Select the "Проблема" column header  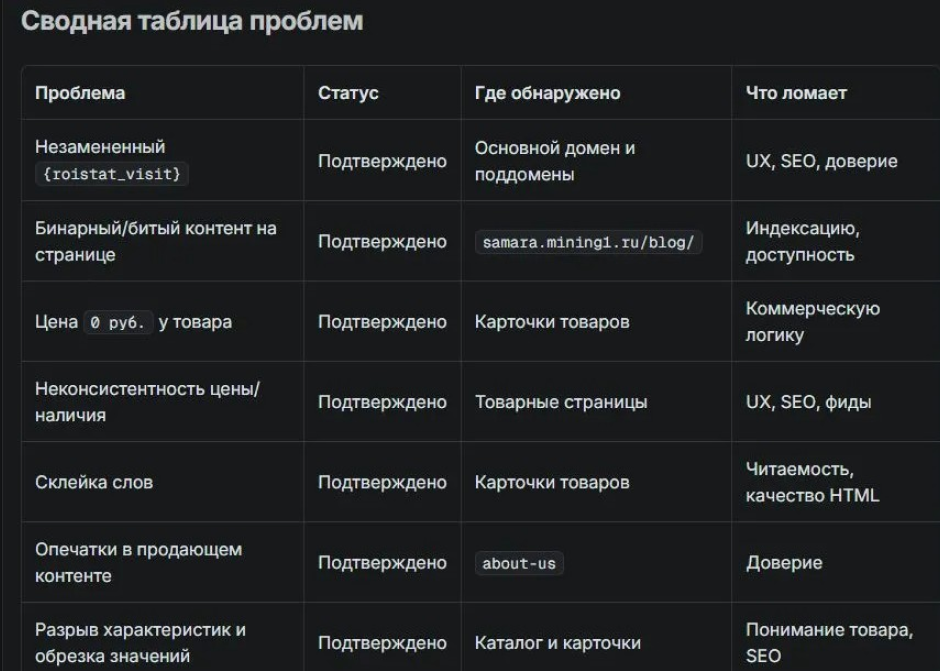(x=80, y=93)
